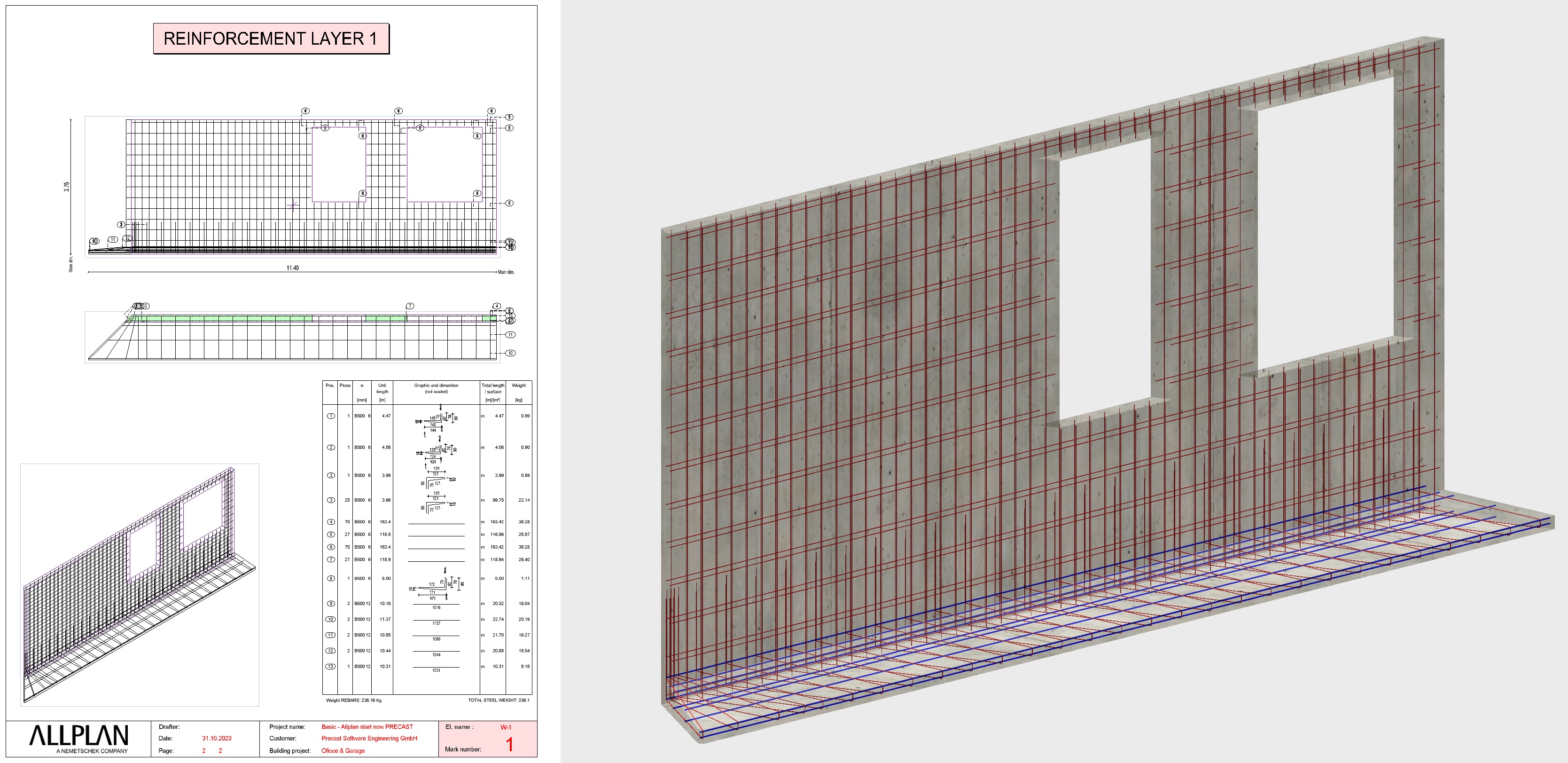Screen dimensions: 1568x763
Task: Select position 8 circle in schedule table
Action: click(330, 579)
